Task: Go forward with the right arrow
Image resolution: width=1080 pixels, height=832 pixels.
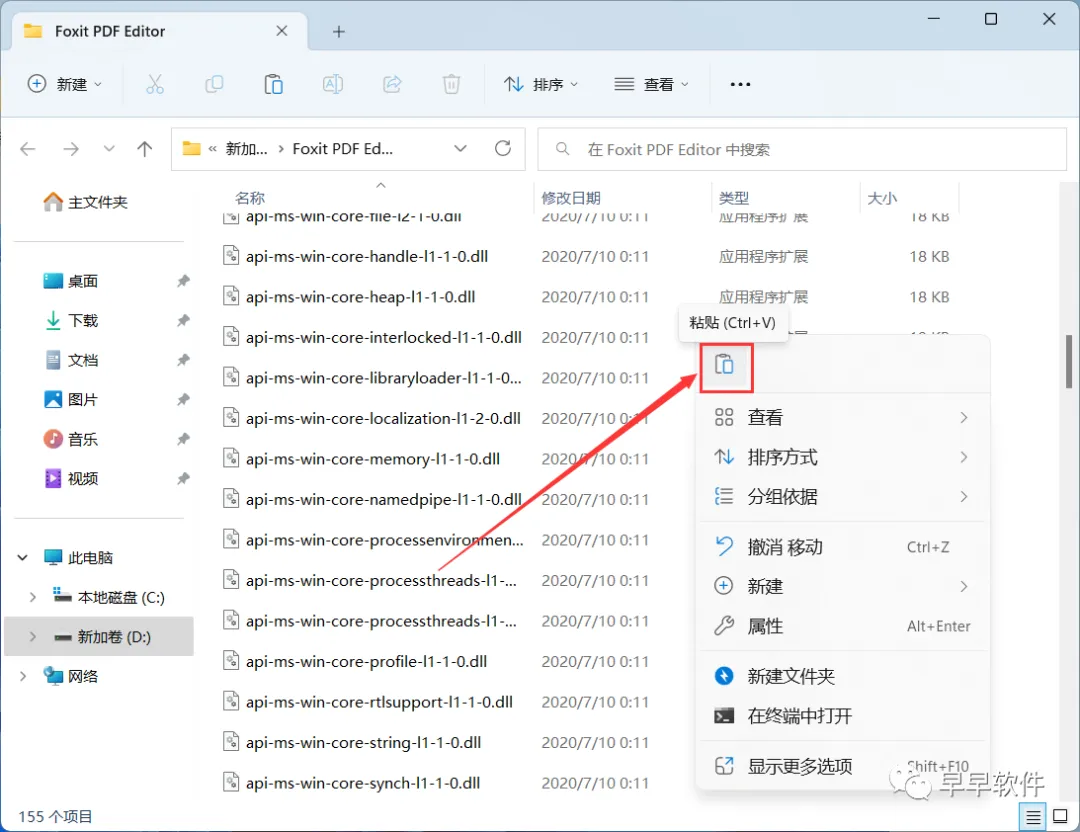Action: pos(71,149)
